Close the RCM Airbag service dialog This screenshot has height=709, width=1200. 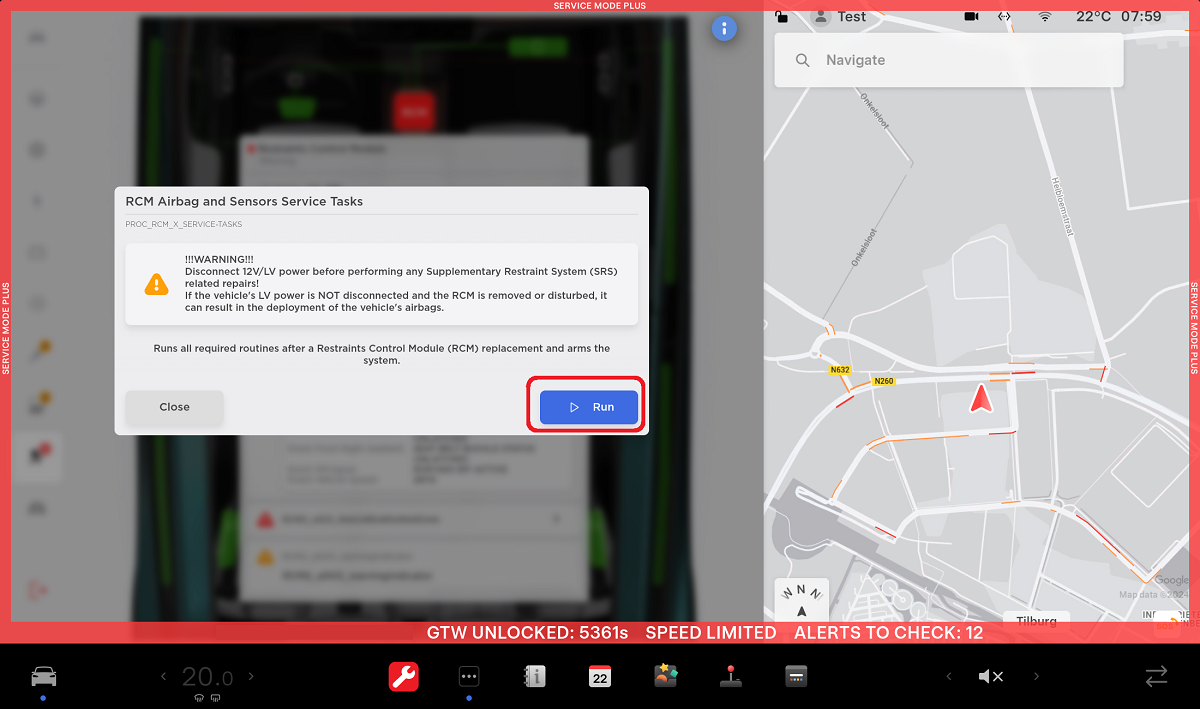pos(174,407)
